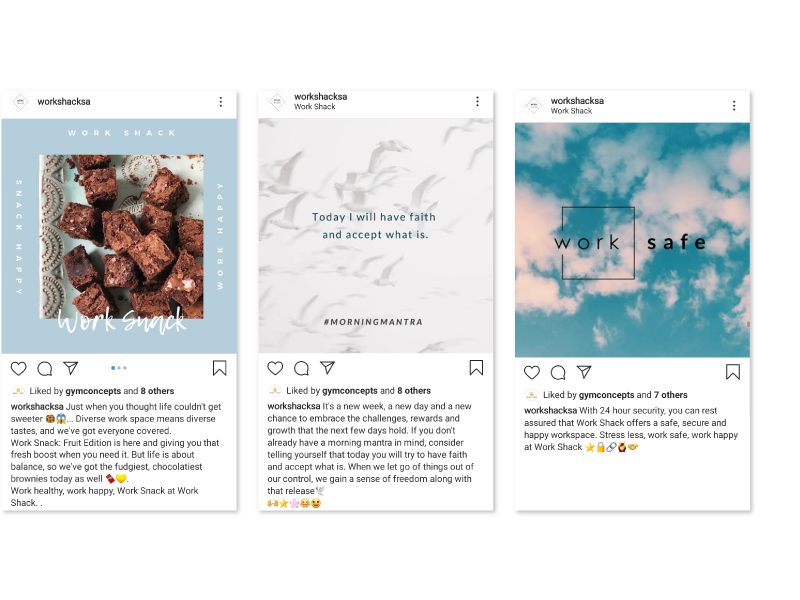Open workshacksa profile from brownie post header
Image resolution: width=800 pixels, height=600 pixels.
(64, 102)
